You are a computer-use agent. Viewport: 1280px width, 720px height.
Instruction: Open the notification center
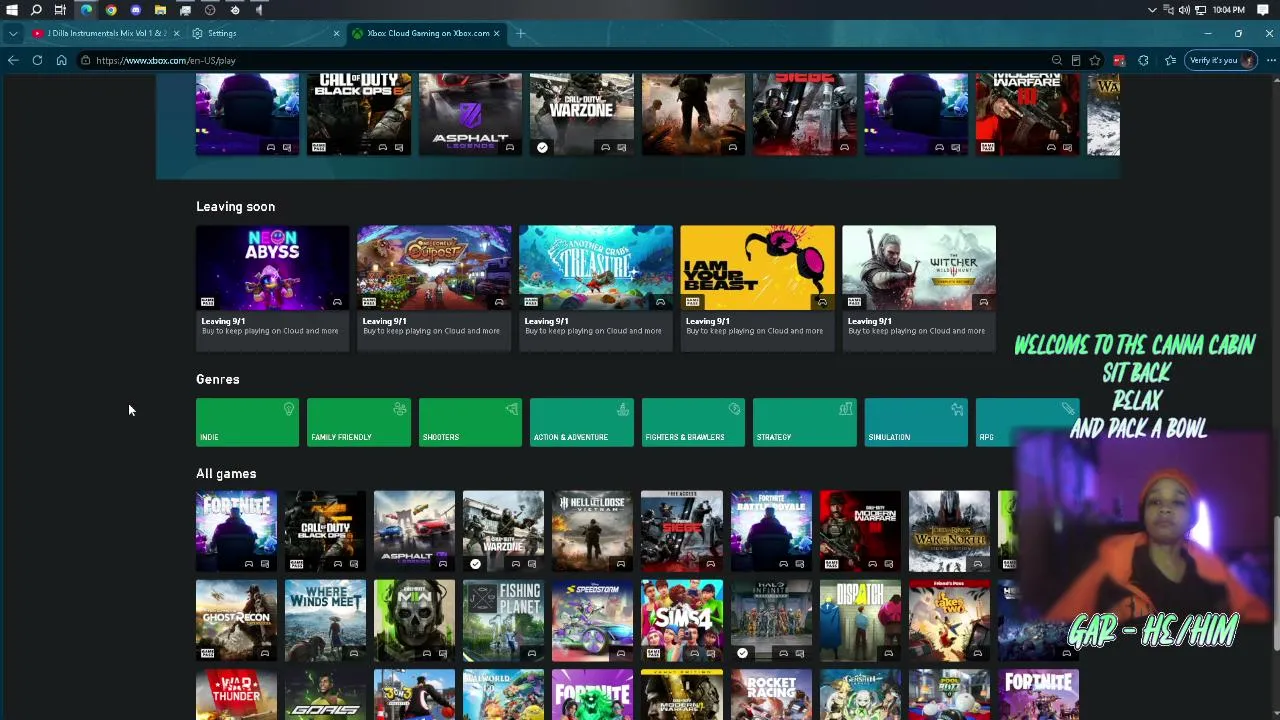click(1263, 10)
